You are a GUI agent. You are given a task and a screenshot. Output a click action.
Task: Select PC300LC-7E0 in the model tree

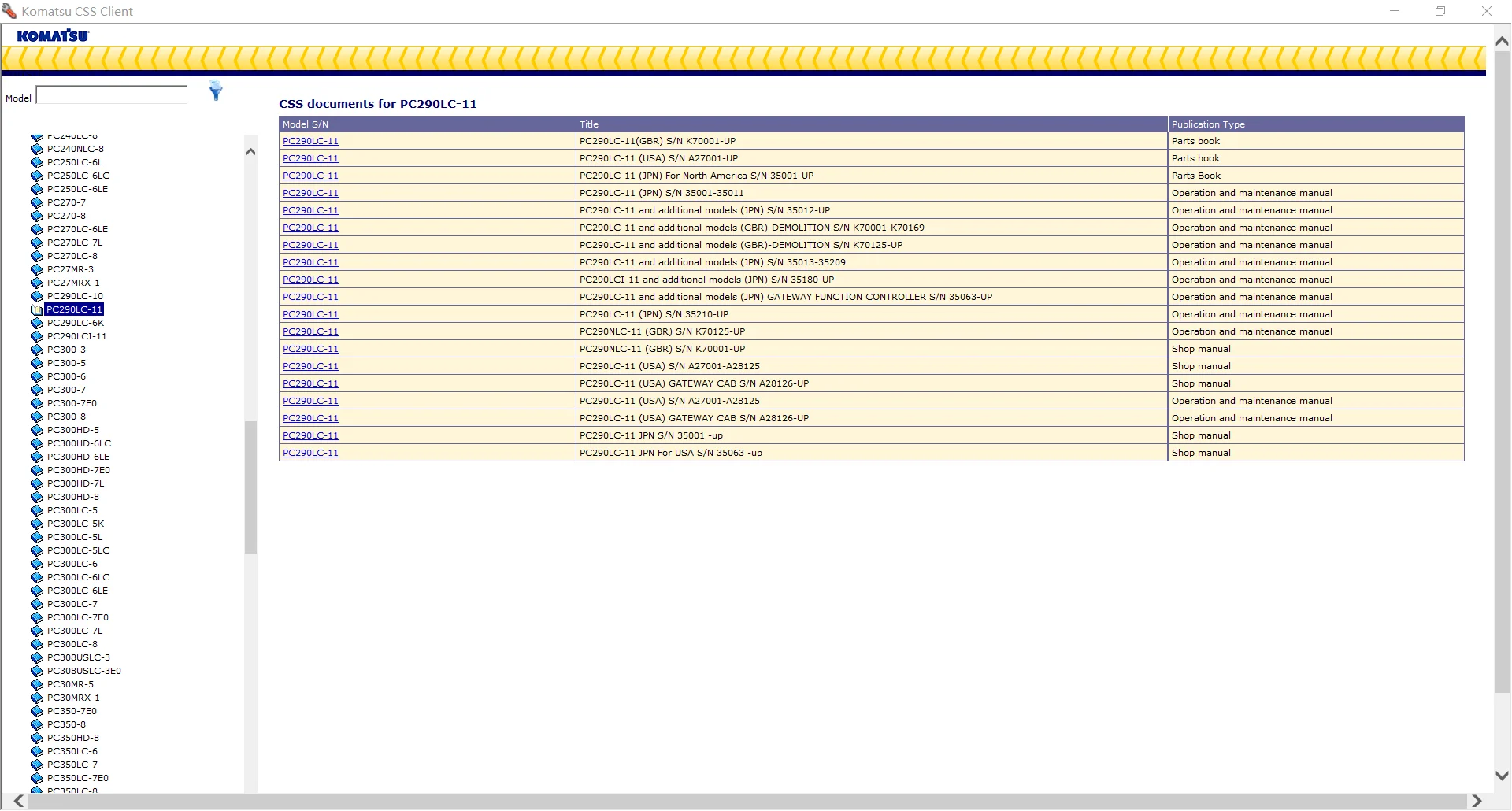[78, 617]
